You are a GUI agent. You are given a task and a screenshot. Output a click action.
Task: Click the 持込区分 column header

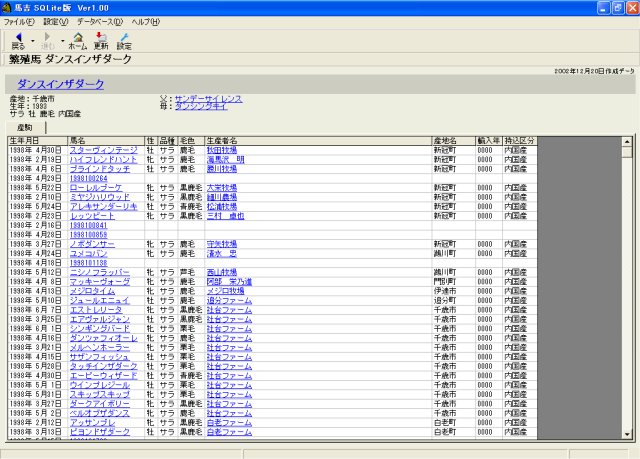click(x=519, y=141)
